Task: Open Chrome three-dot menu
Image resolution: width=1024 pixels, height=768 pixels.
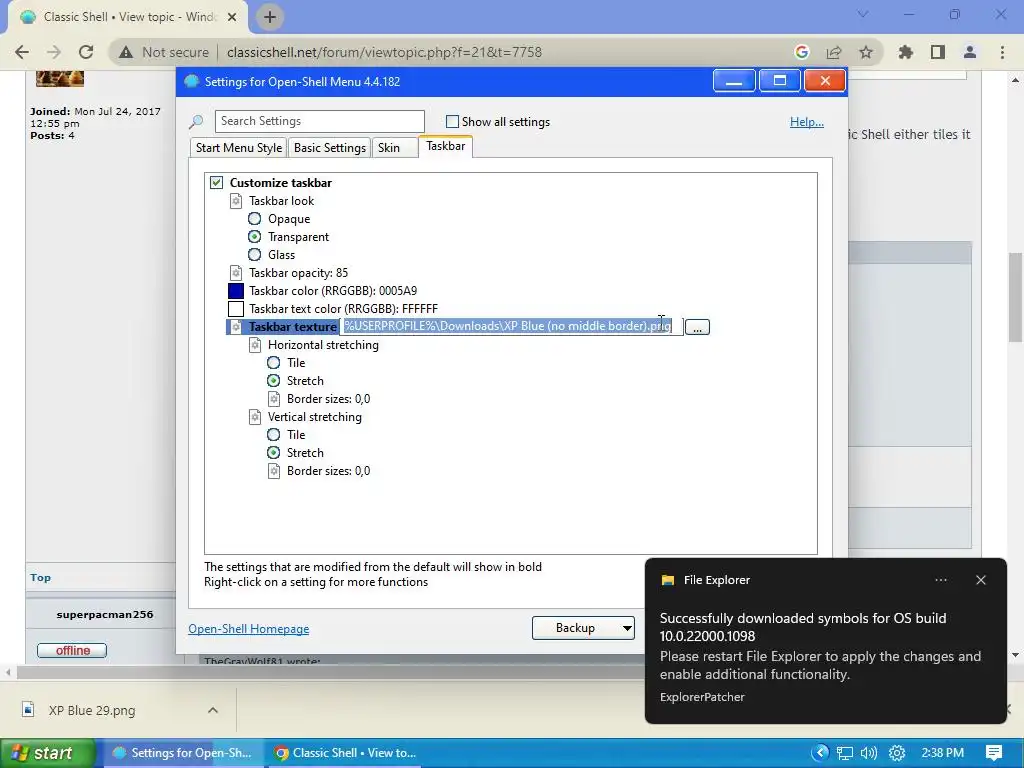Action: 1002,52
